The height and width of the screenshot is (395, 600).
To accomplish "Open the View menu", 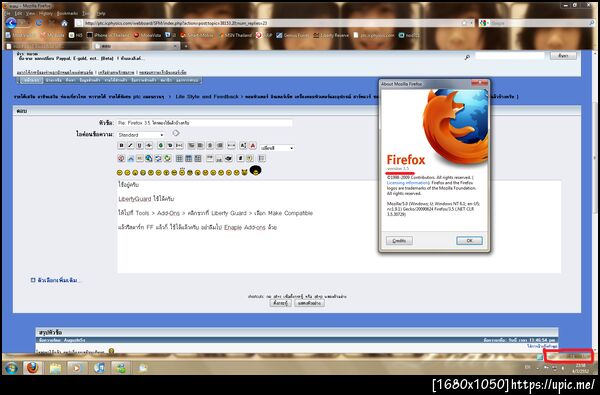I will [30, 13].
